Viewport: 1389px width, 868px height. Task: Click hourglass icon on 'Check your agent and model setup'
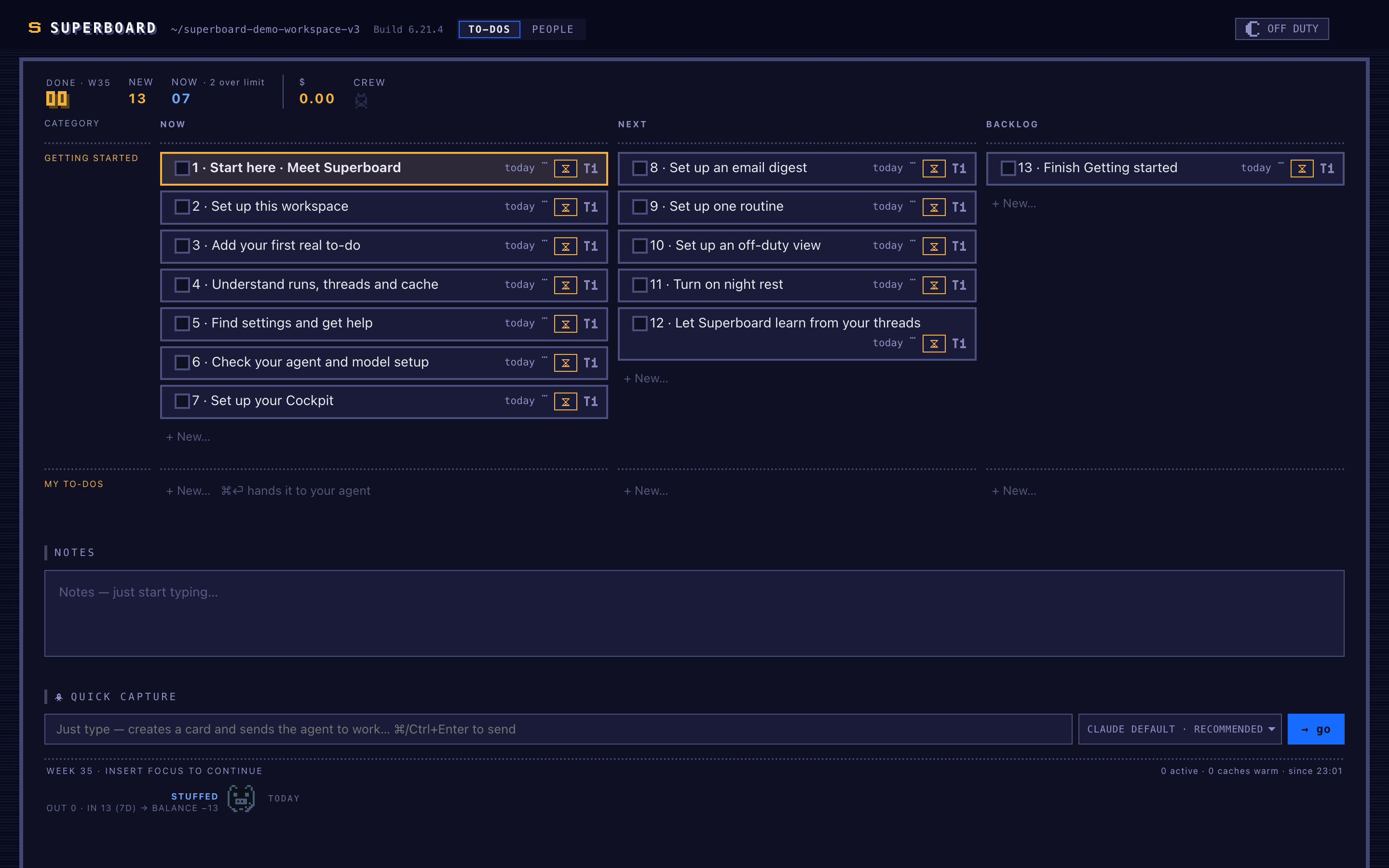(565, 363)
